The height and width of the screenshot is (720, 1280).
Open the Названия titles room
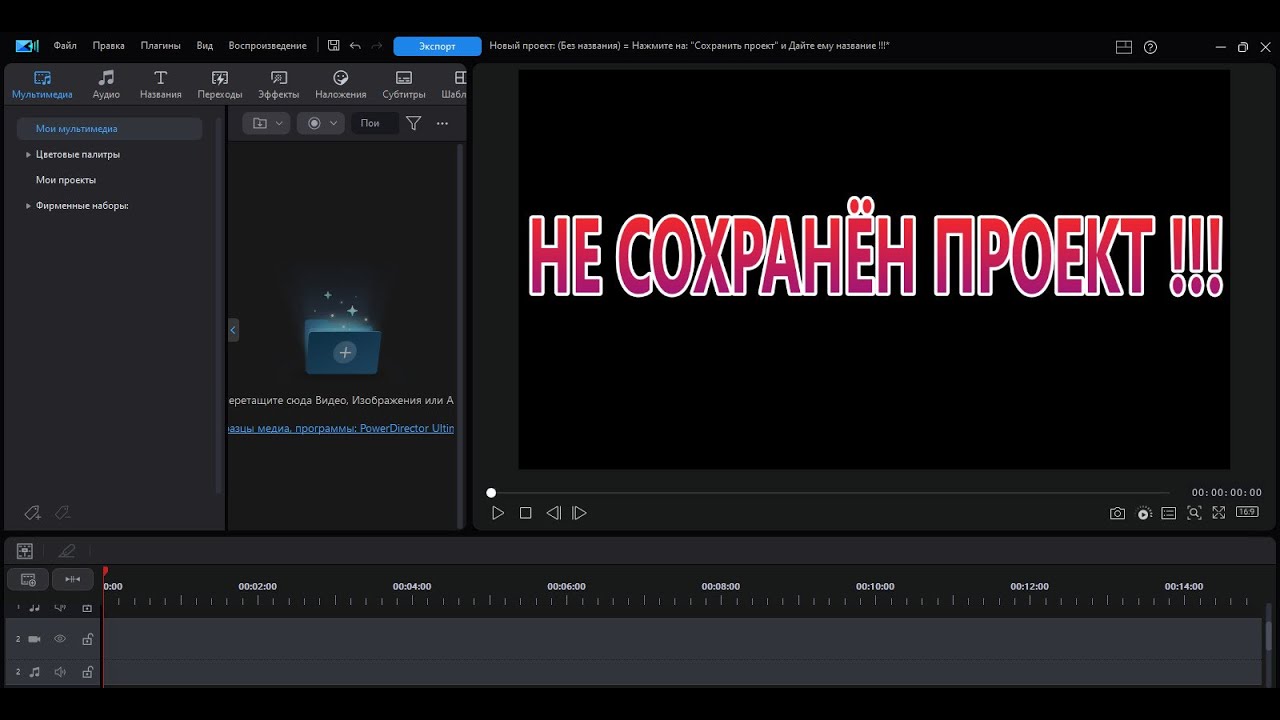click(x=160, y=85)
